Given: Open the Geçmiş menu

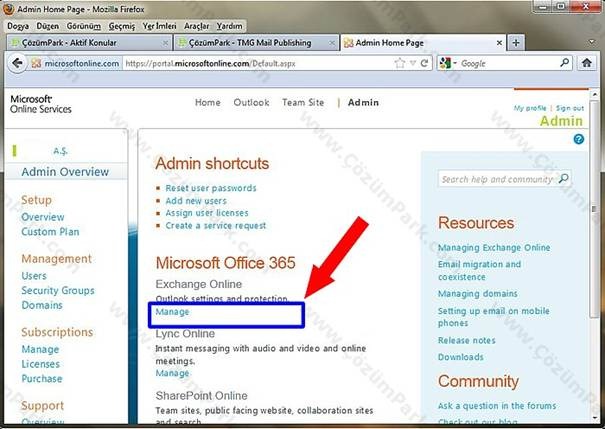Looking at the screenshot, I should point(122,26).
